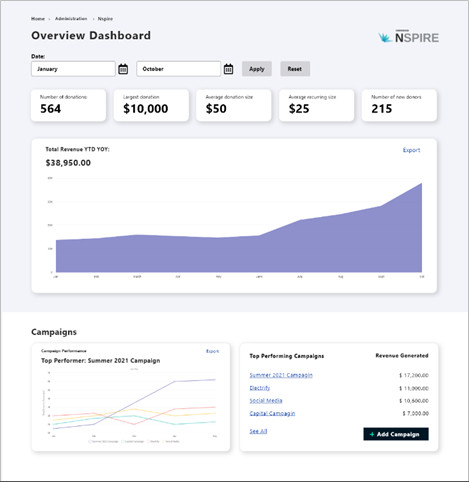Click See All campaigns link

click(258, 431)
